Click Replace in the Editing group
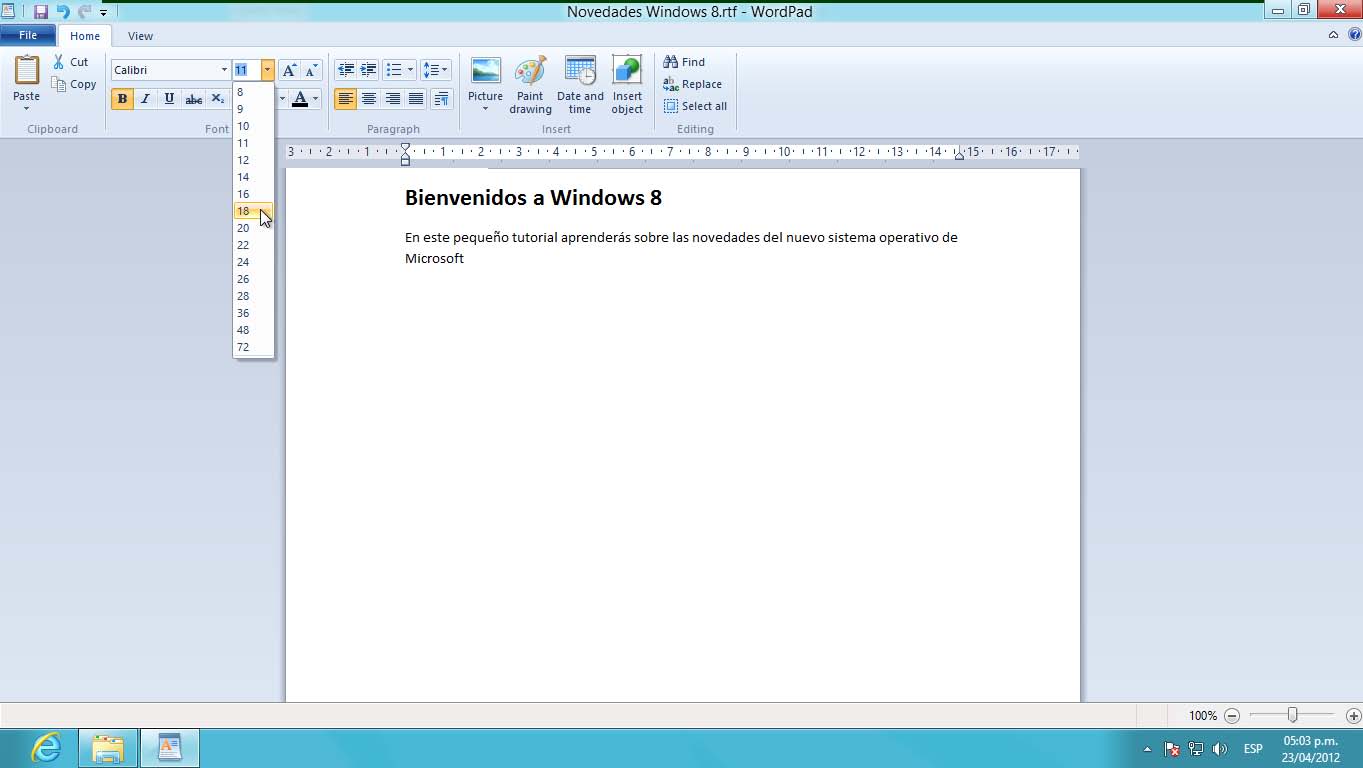The image size is (1363, 768). pos(692,84)
